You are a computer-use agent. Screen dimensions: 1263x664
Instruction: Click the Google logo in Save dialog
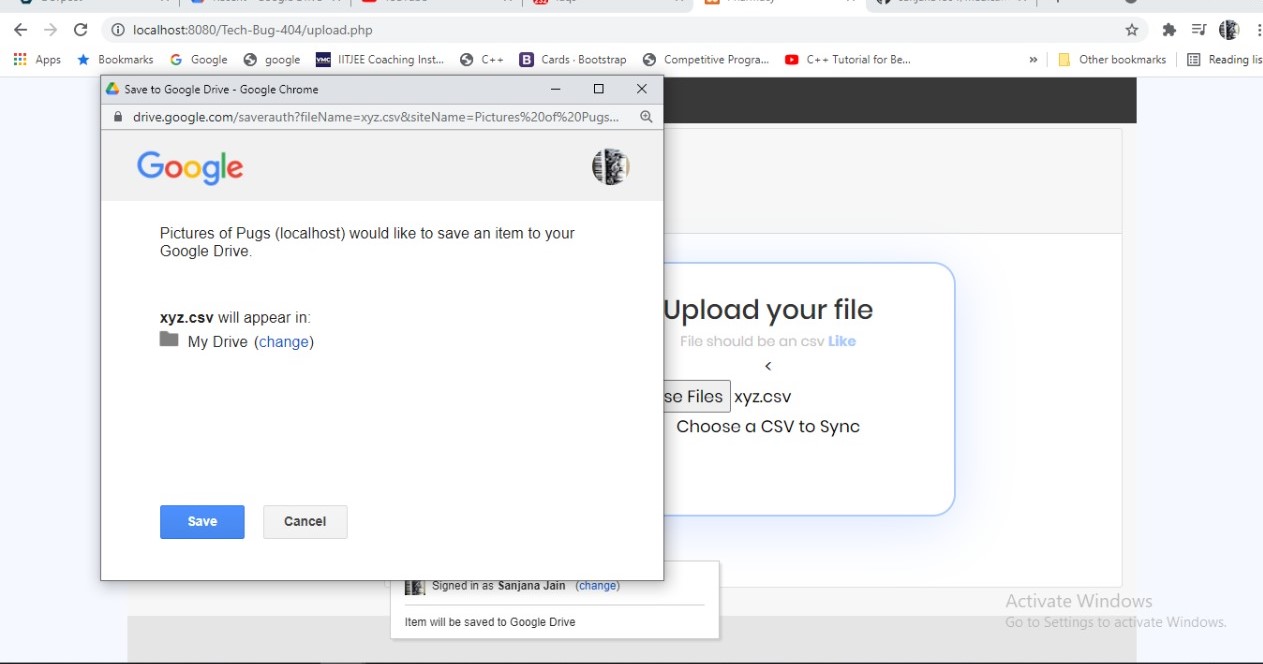190,167
